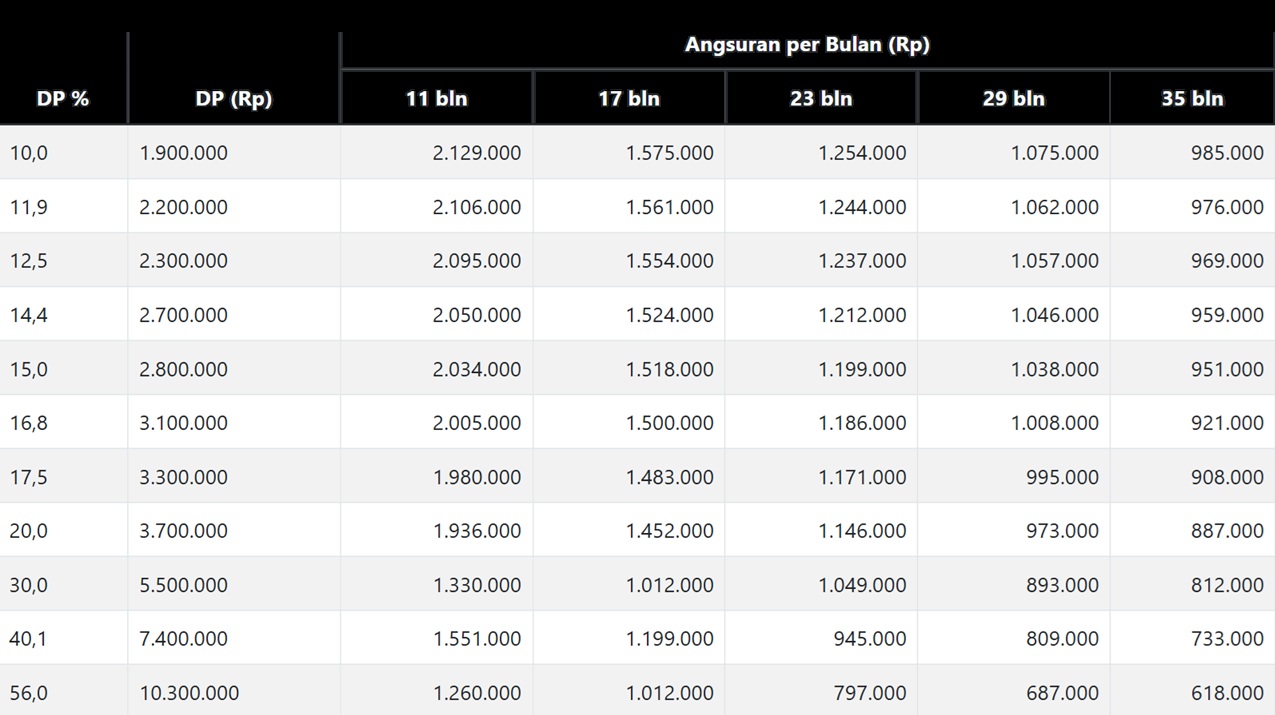Screen dimensions: 1275x715
Task: Click the DP (Rp) column header
Action: point(234,98)
